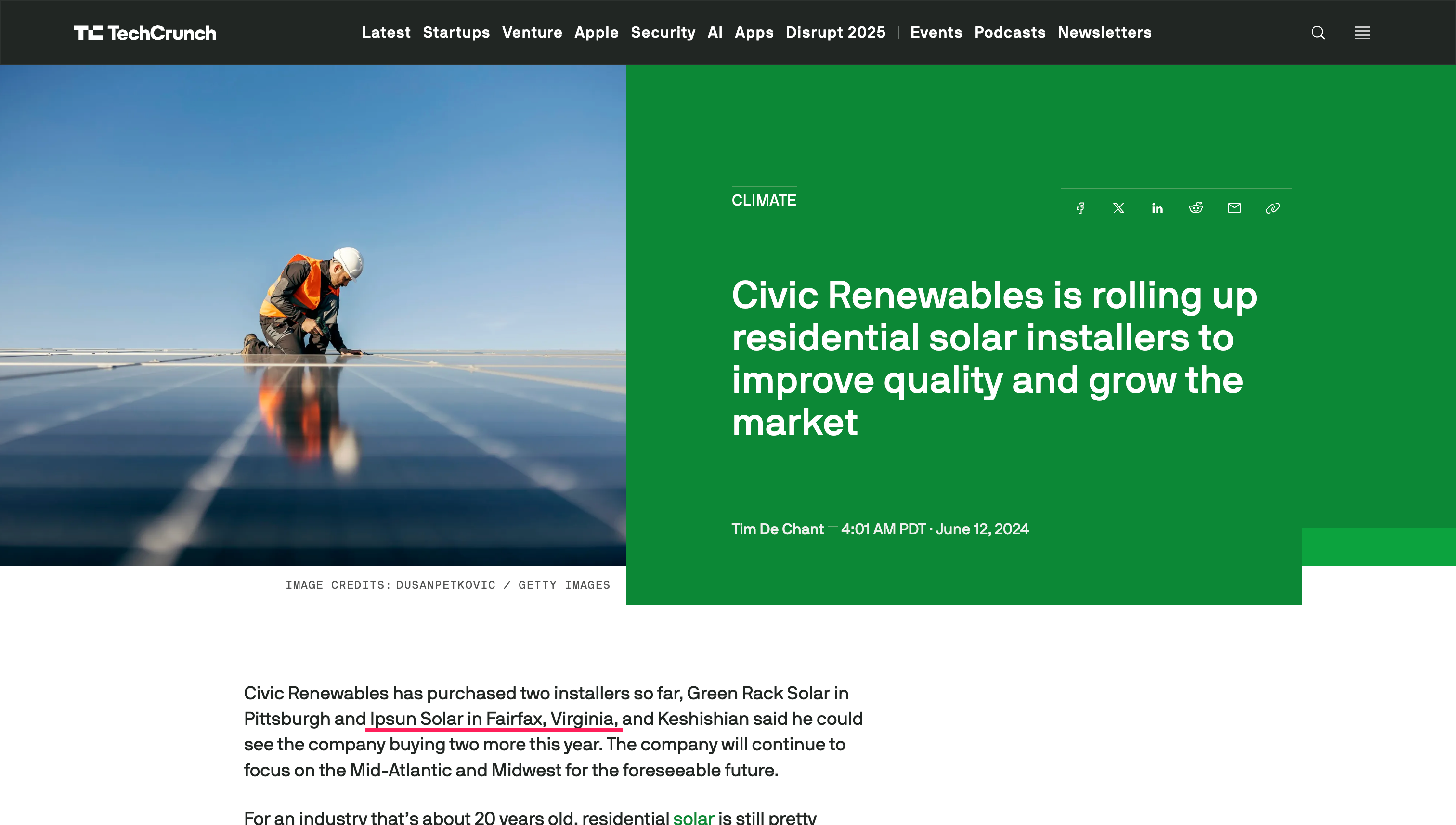
Task: Open the search icon in header
Action: click(1318, 33)
